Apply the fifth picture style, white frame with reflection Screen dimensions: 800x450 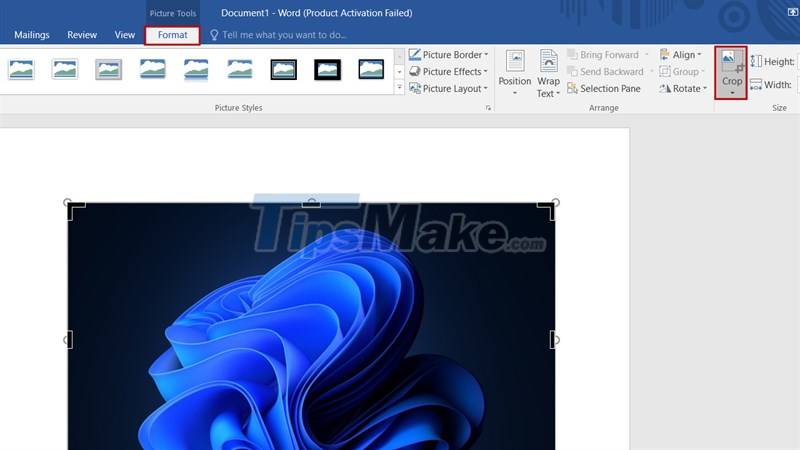196,69
